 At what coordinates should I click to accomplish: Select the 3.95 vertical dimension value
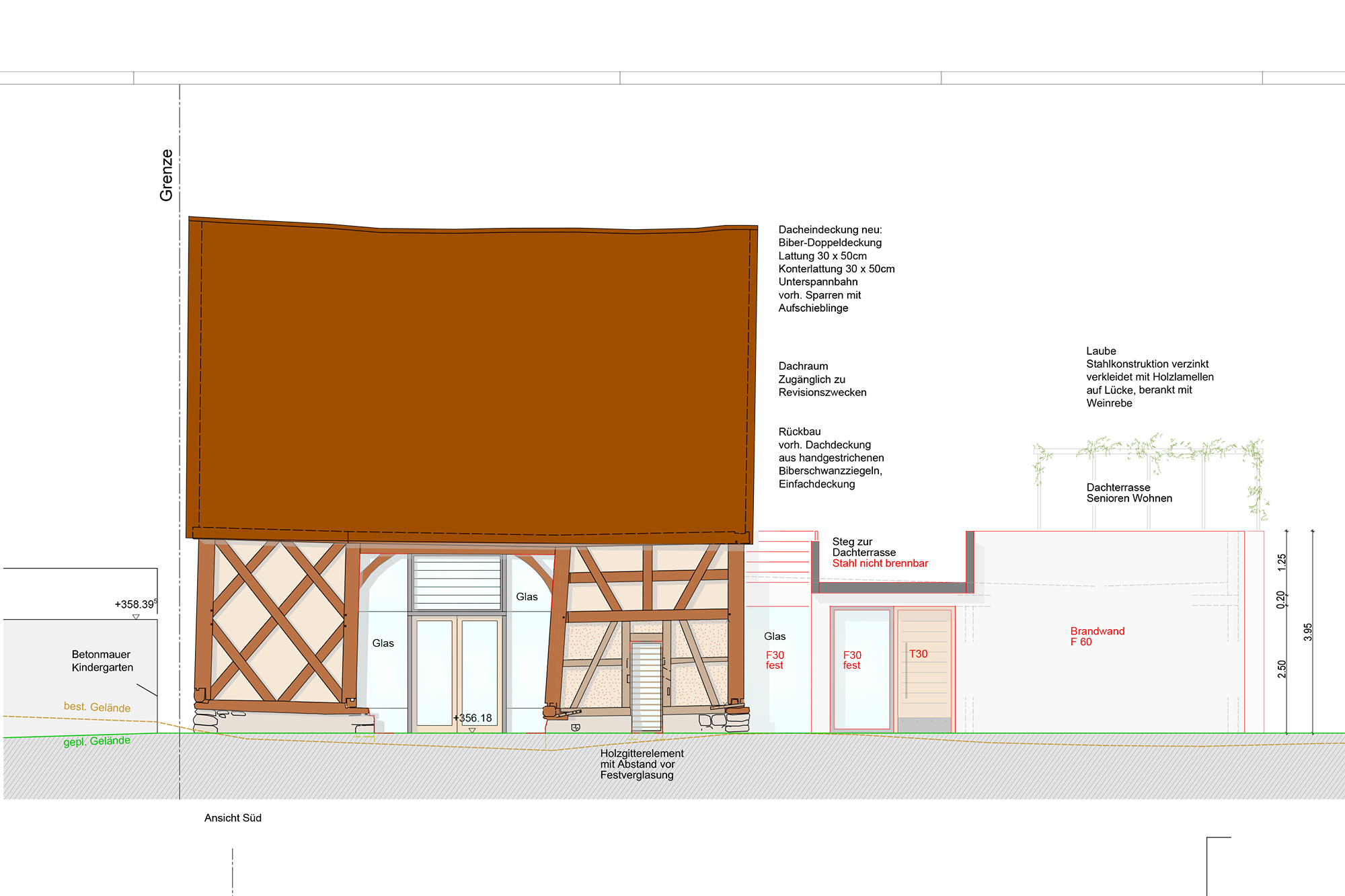point(1307,632)
